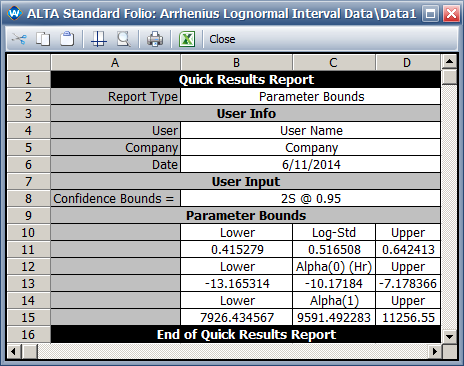Click the 'Date' label cell
This screenshot has width=464, height=366.
tap(115, 165)
